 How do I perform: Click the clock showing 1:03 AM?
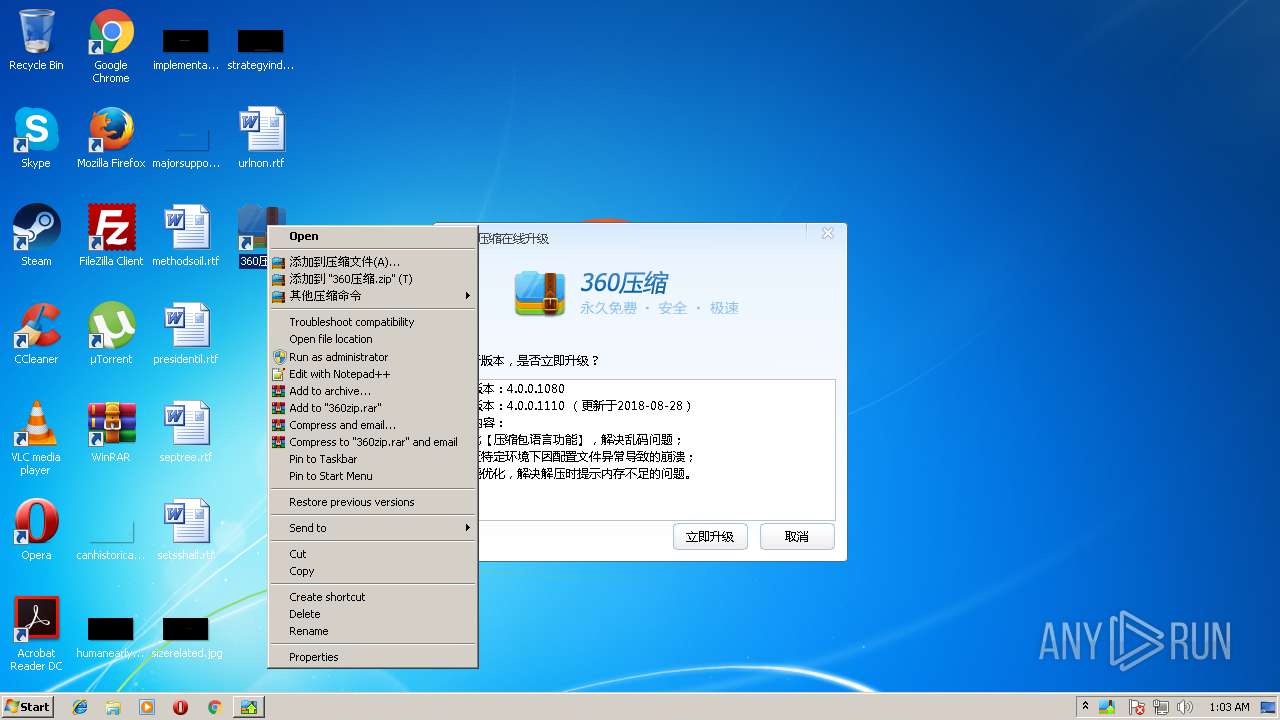pyautogui.click(x=1229, y=707)
